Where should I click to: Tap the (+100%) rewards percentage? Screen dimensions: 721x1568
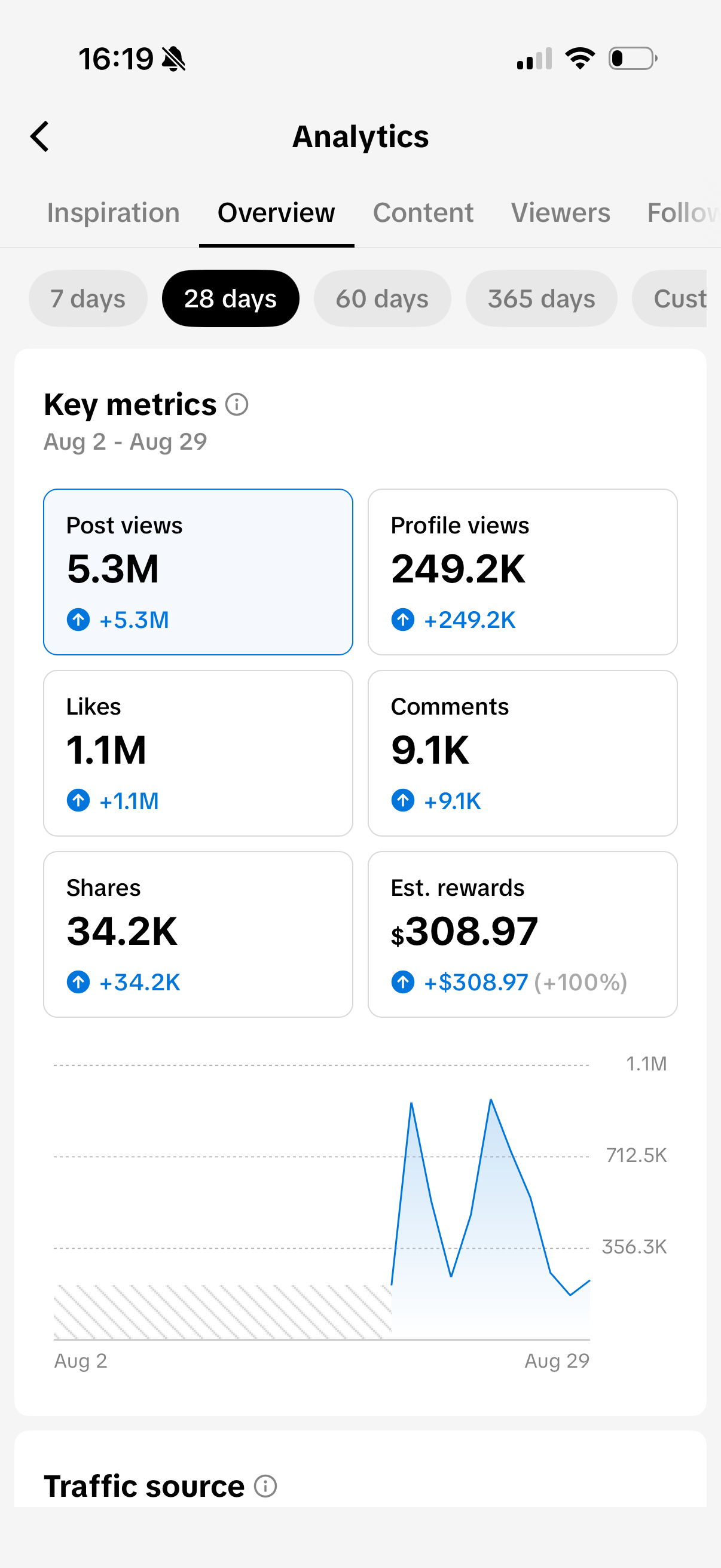click(x=581, y=982)
